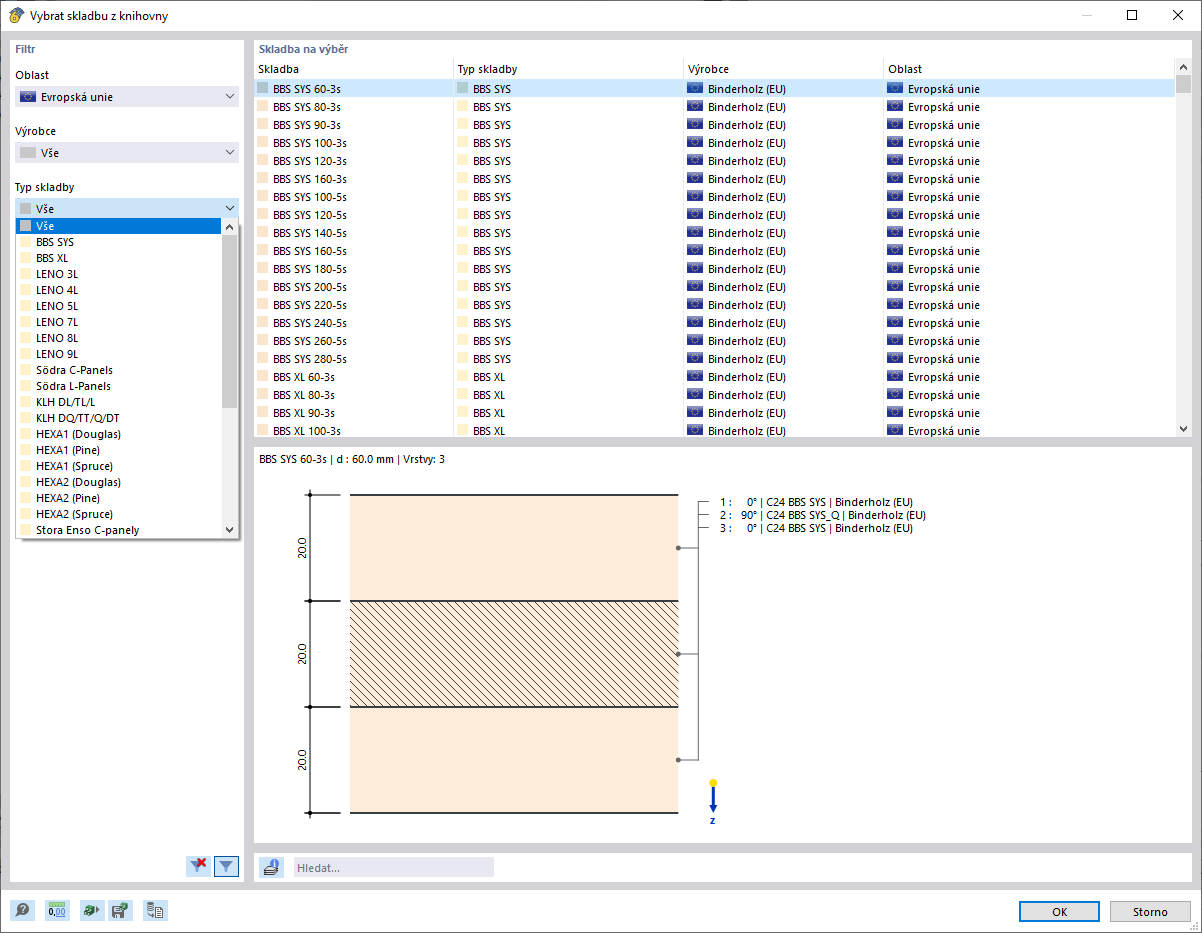Choose HEXA2 (Pine) in the dropdown list
The width and height of the screenshot is (1202, 933).
tap(119, 498)
